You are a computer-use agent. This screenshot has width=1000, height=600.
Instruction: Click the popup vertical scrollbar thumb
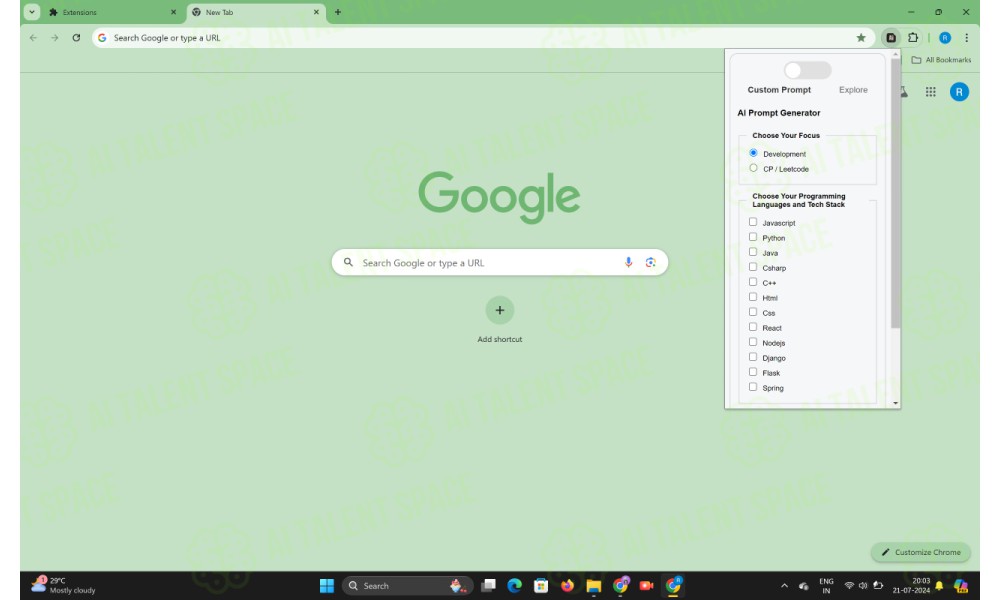[x=895, y=193]
